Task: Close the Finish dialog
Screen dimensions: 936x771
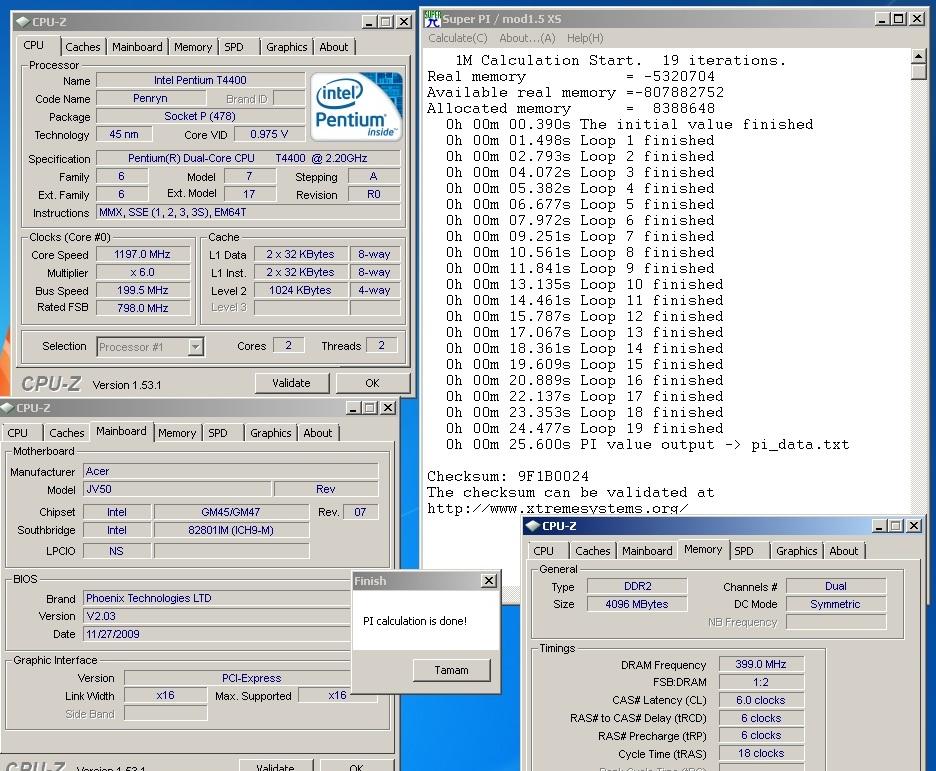Action: (x=489, y=581)
